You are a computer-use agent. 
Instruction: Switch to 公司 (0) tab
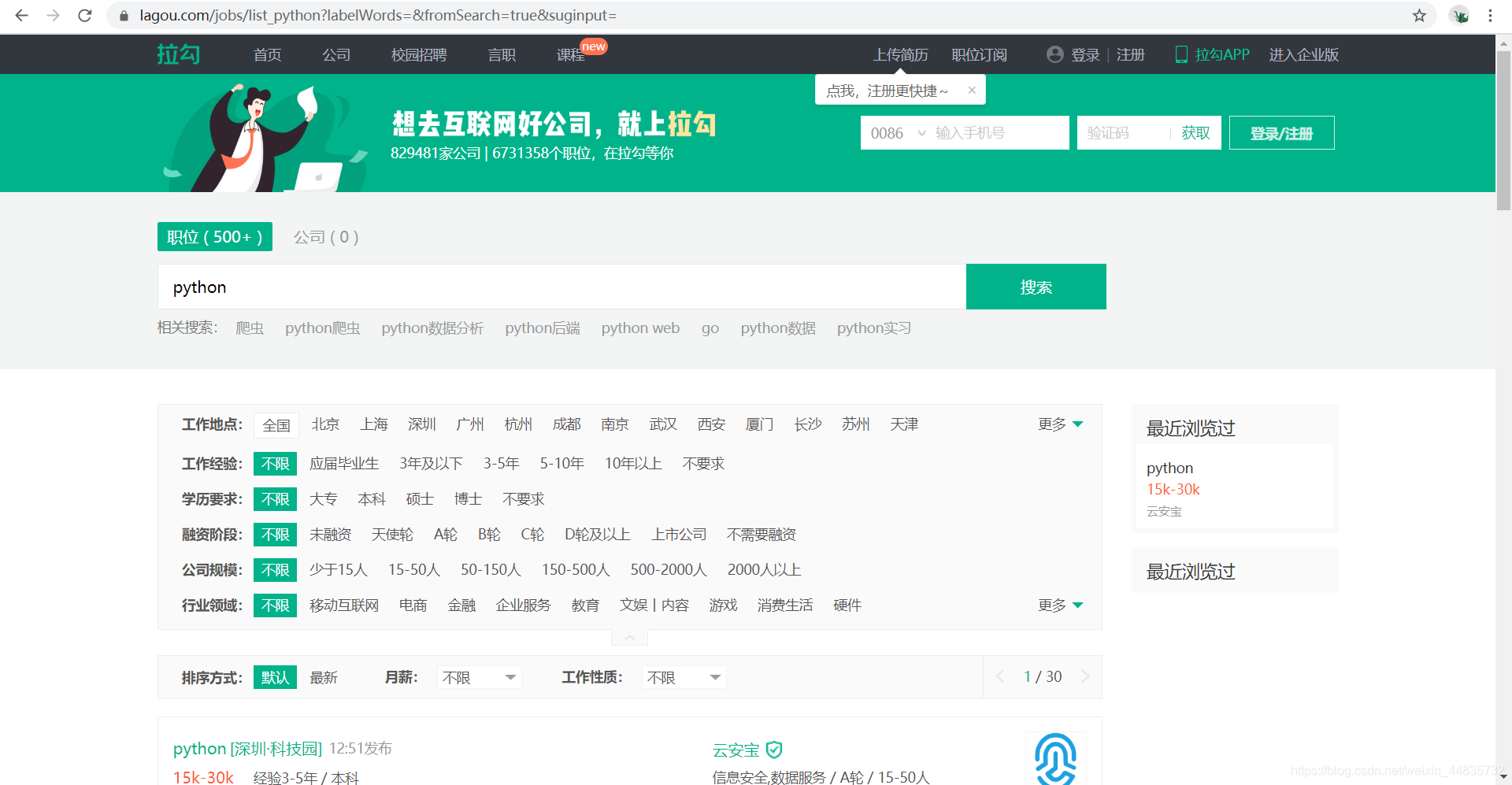(x=326, y=237)
